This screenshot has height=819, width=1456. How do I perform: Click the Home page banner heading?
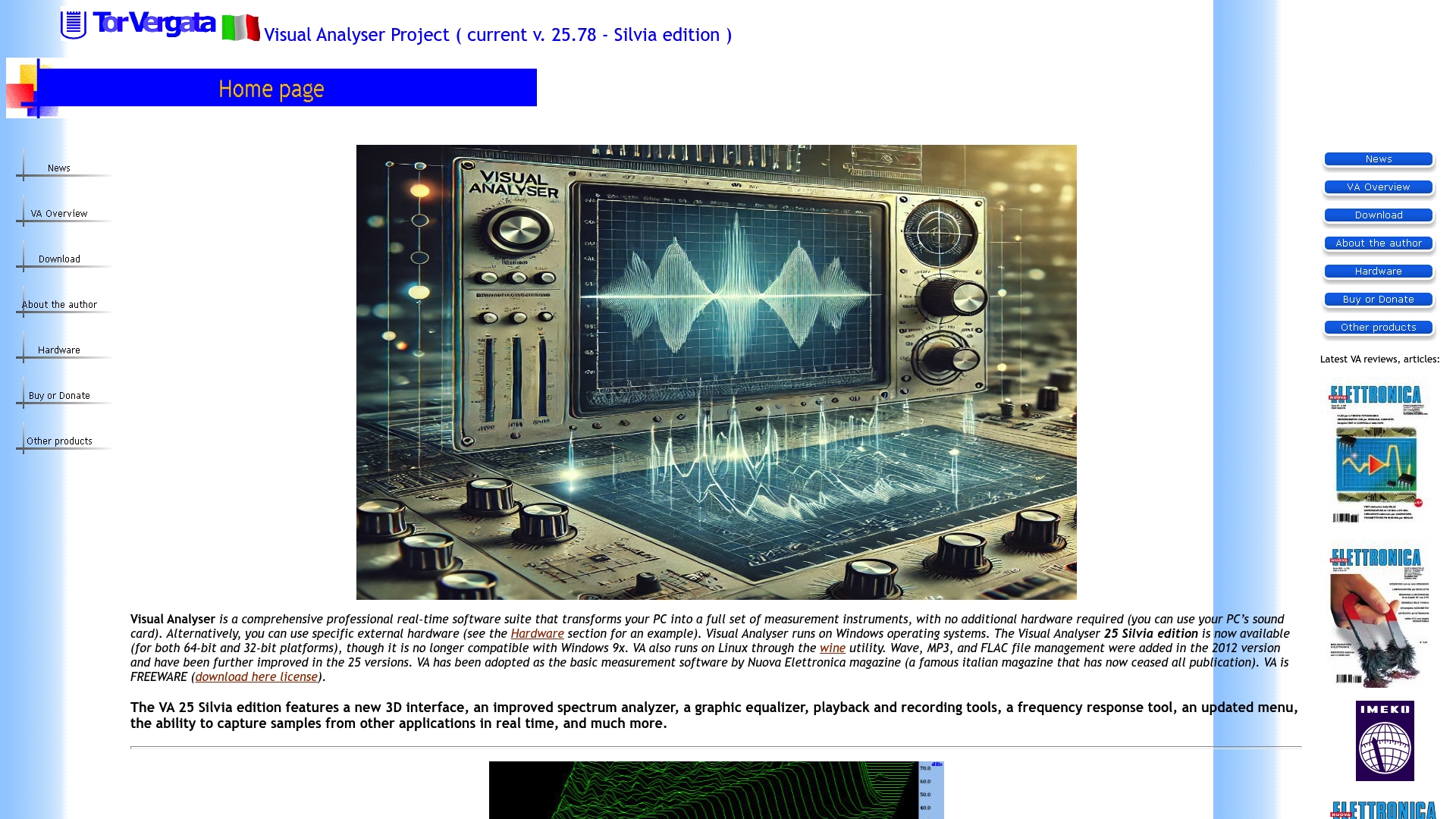pyautogui.click(x=271, y=89)
